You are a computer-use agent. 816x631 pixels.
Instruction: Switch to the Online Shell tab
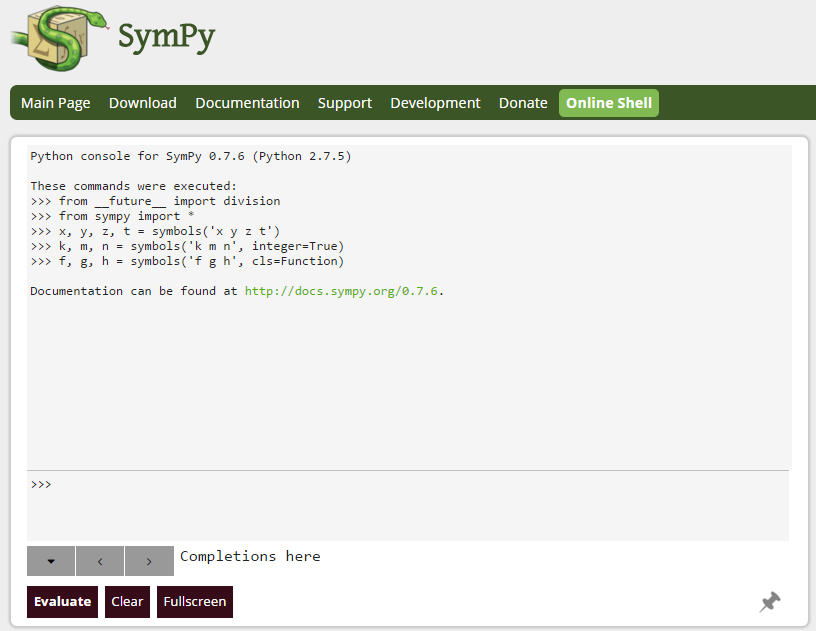pos(609,103)
